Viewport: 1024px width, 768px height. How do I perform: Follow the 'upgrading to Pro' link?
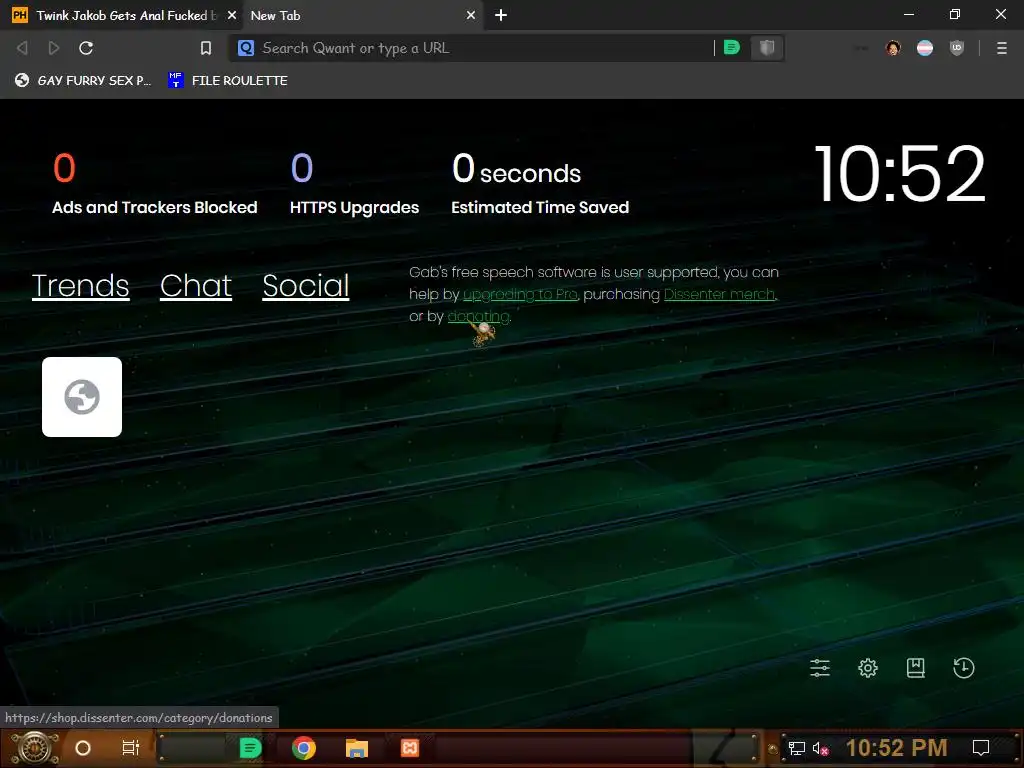point(520,295)
